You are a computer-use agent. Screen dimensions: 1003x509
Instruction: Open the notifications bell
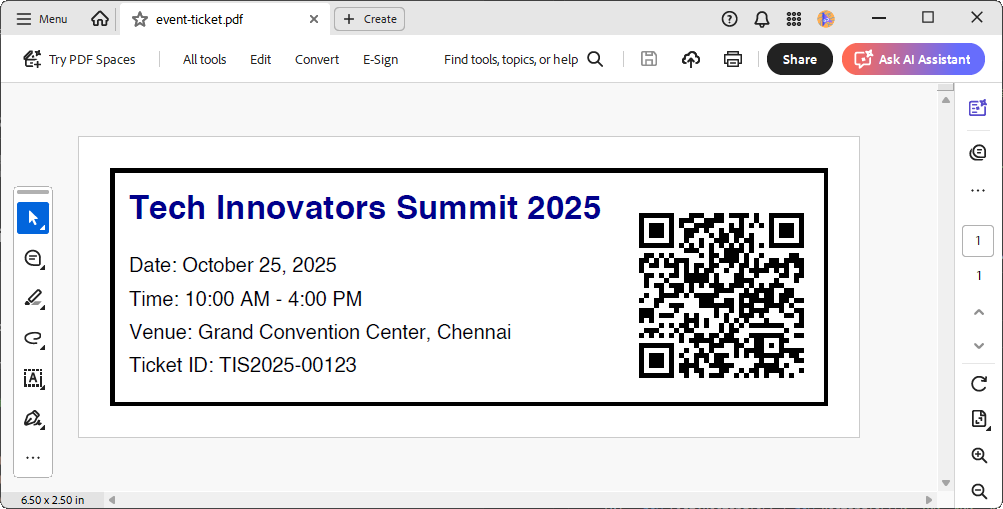pos(761,19)
